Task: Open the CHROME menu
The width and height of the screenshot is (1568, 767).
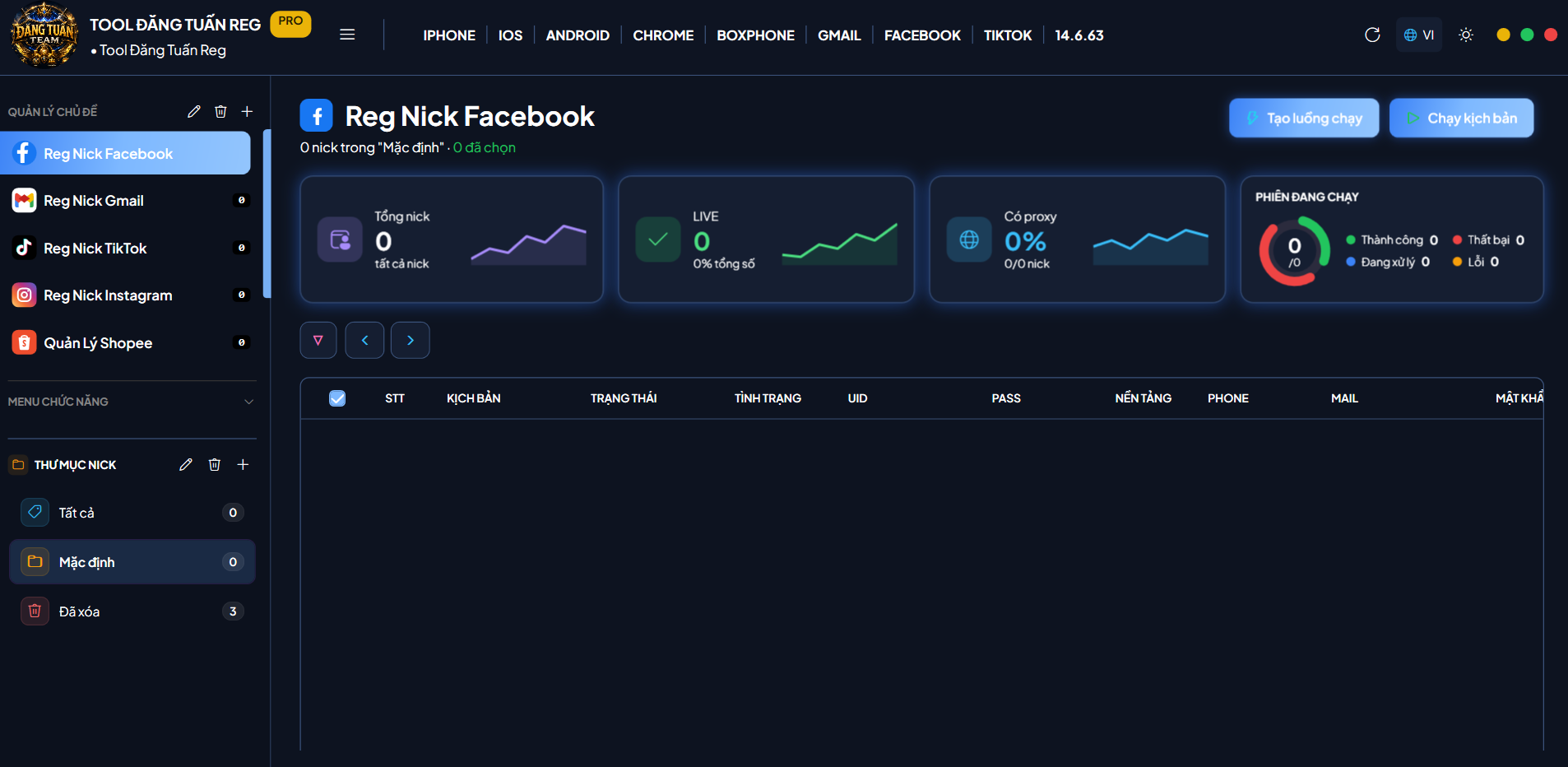Action: [663, 35]
